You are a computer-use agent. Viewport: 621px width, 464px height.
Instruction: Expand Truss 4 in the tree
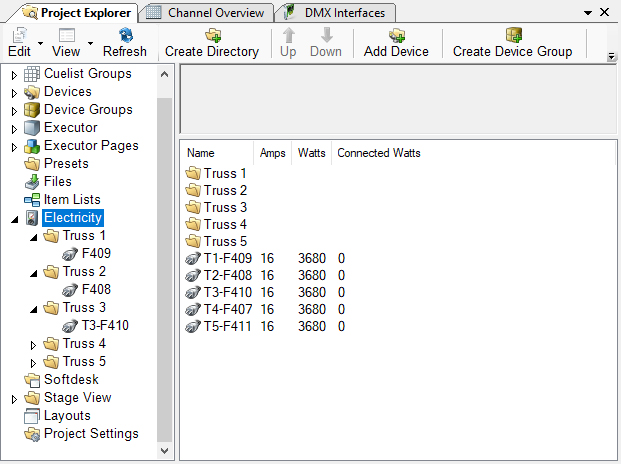pos(33,345)
